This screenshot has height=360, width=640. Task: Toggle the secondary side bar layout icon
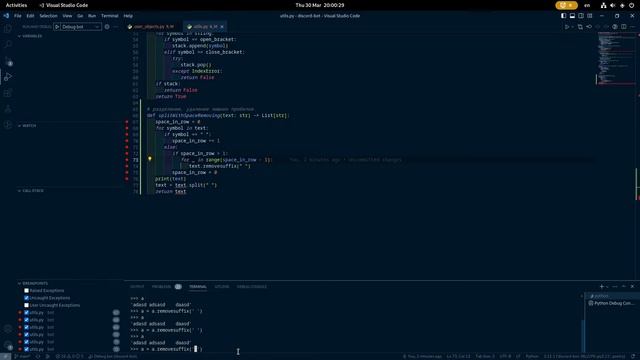coord(581,16)
